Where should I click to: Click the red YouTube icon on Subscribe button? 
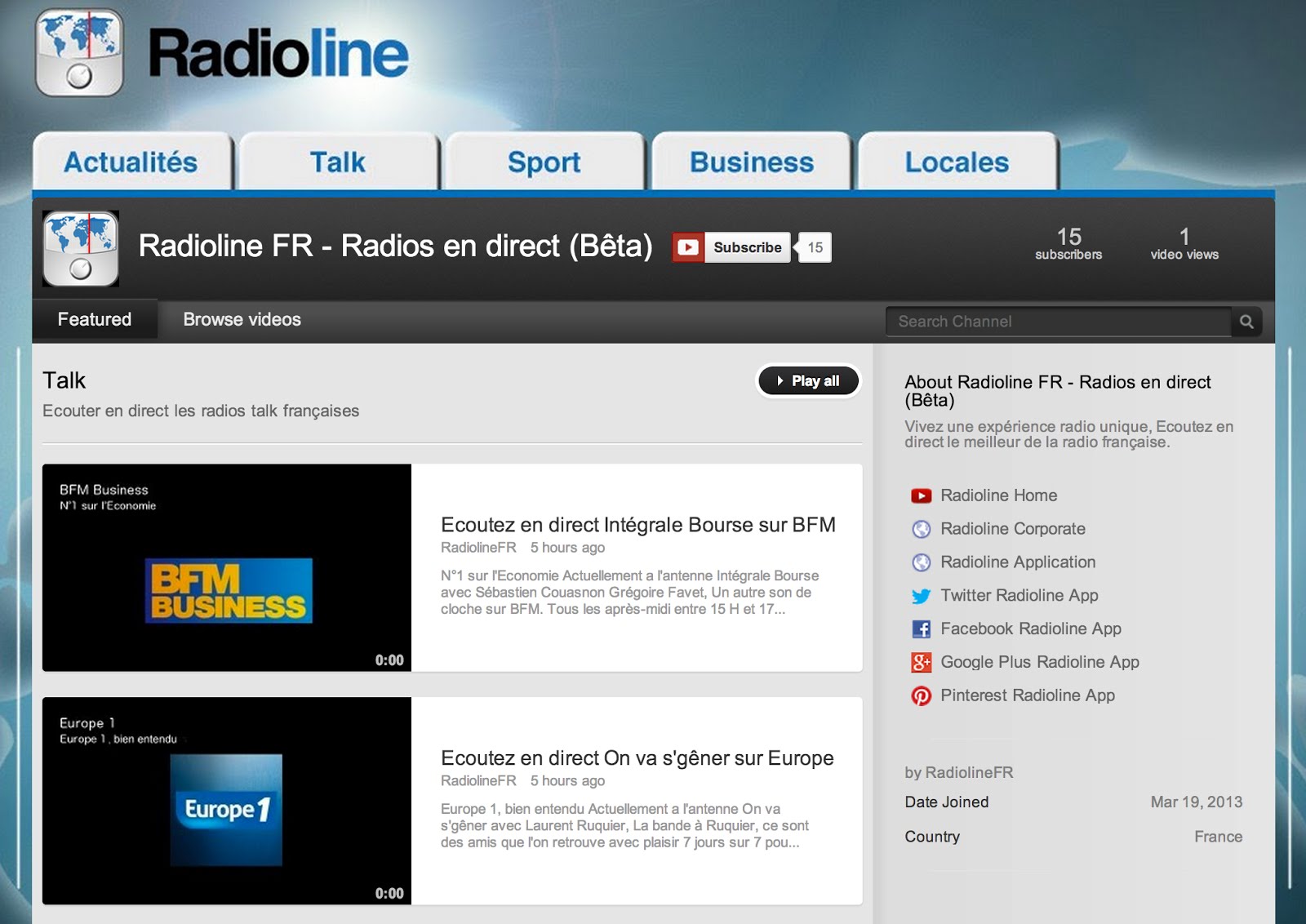688,247
